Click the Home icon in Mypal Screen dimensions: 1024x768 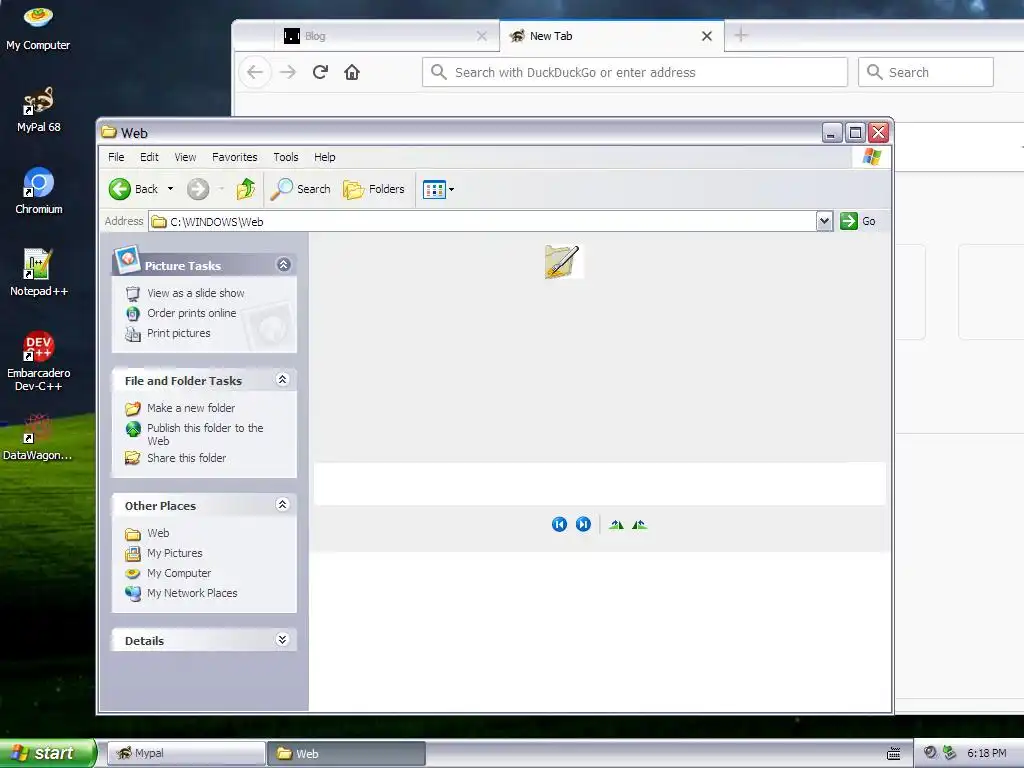point(352,72)
